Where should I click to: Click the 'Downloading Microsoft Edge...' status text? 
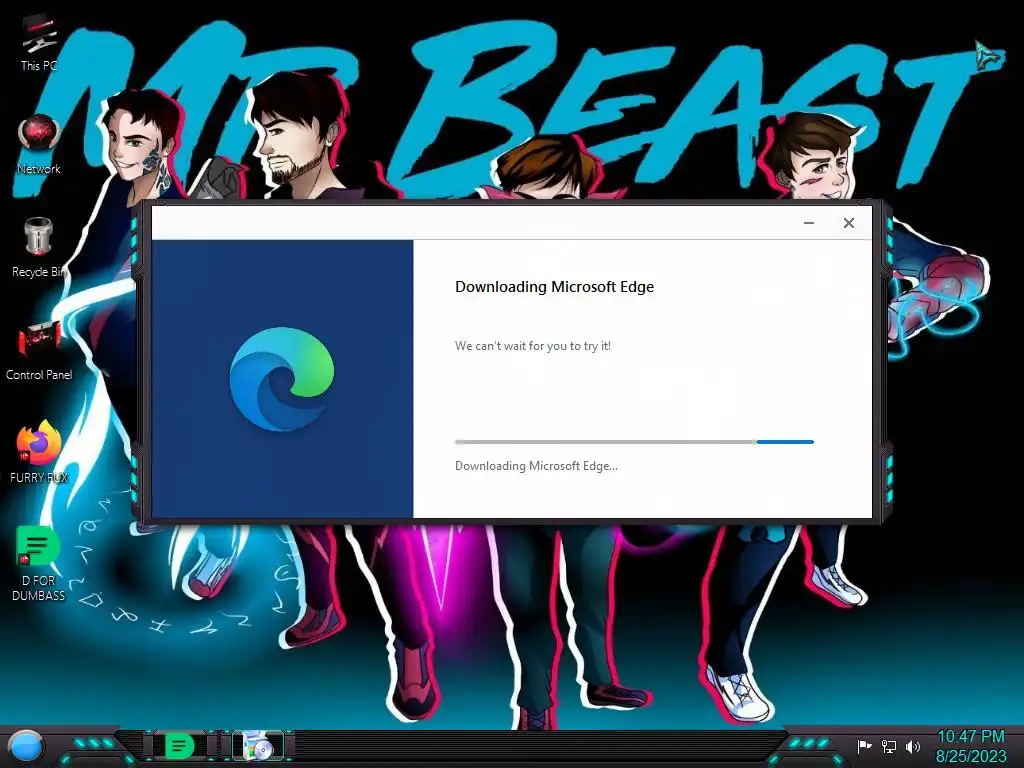(536, 466)
